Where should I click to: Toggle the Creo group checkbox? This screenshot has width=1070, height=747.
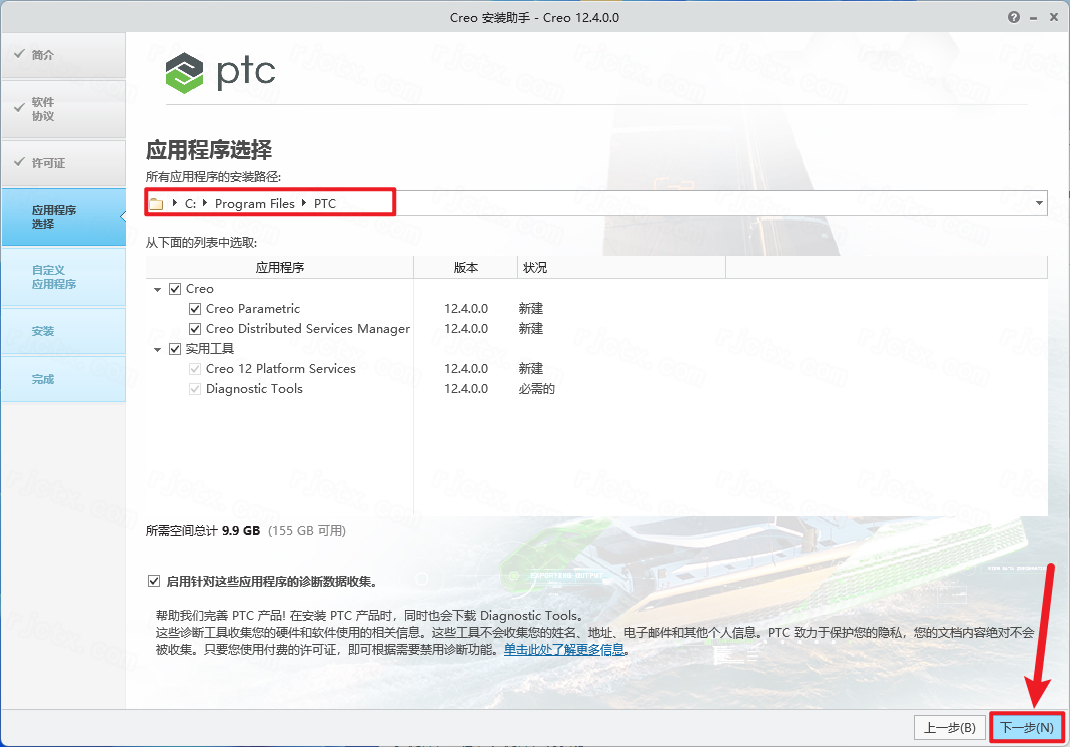(x=175, y=289)
